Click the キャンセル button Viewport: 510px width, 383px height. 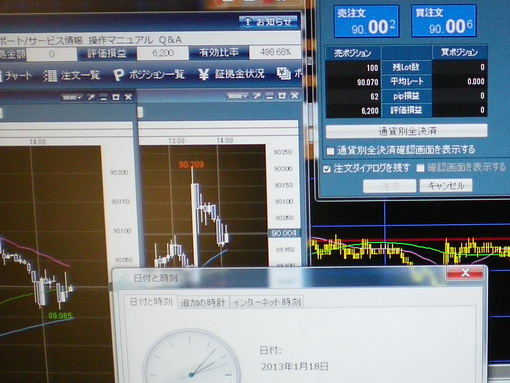click(446, 185)
